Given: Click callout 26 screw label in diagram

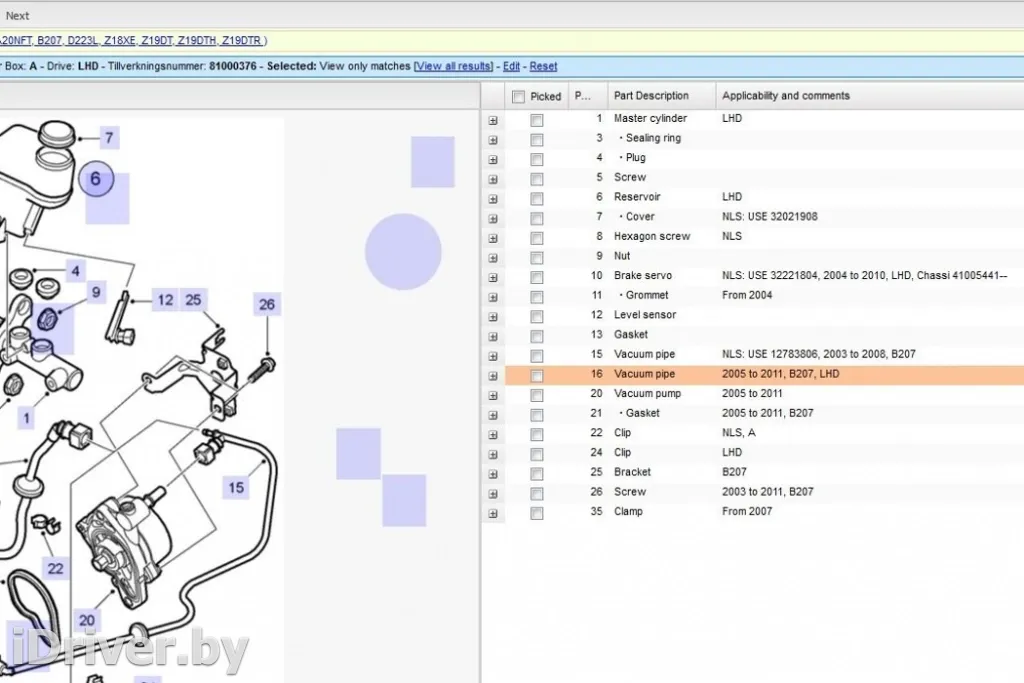Looking at the screenshot, I should [266, 305].
